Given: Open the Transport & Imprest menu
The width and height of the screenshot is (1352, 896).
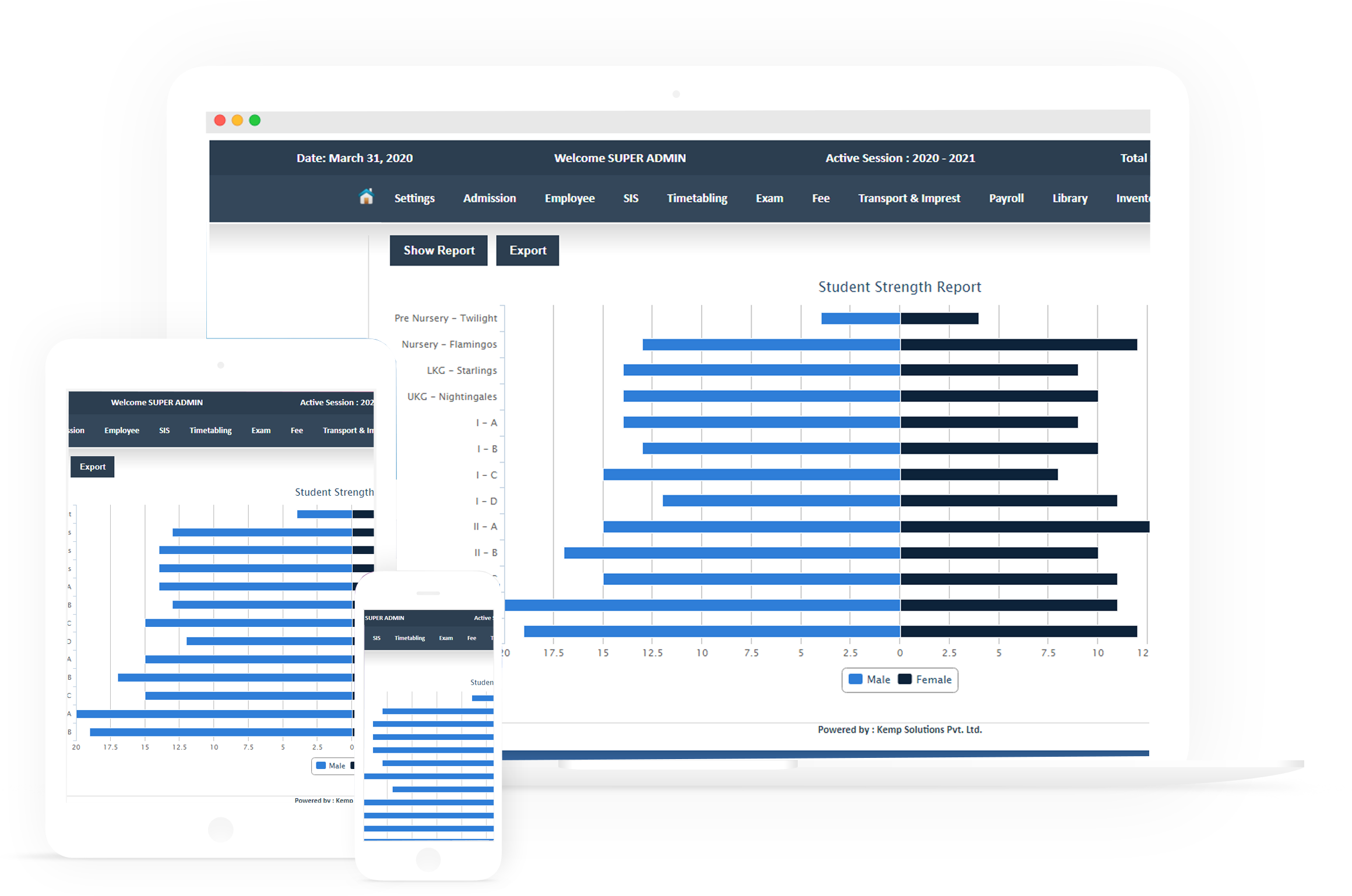Looking at the screenshot, I should coord(909,199).
